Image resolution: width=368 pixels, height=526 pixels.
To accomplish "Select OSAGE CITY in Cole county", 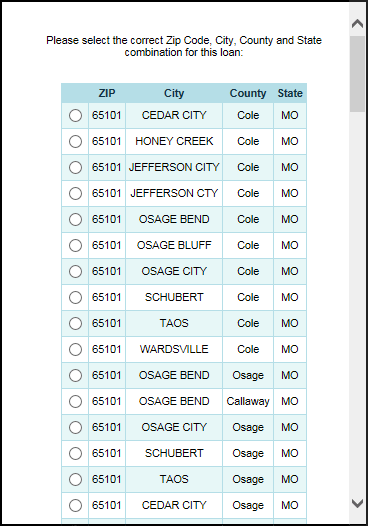I will click(x=75, y=271).
